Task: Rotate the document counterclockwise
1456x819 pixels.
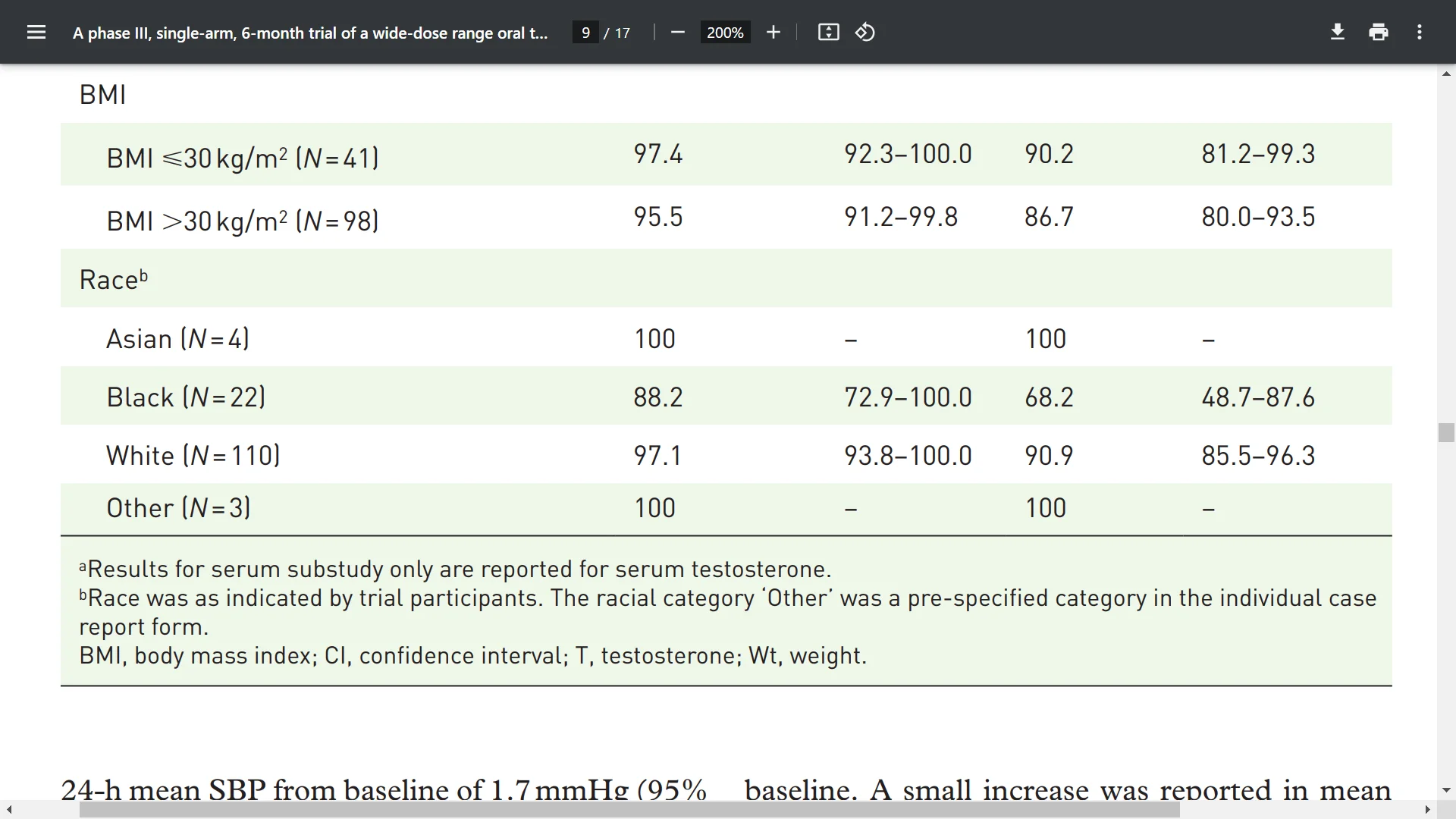Action: pos(865,32)
